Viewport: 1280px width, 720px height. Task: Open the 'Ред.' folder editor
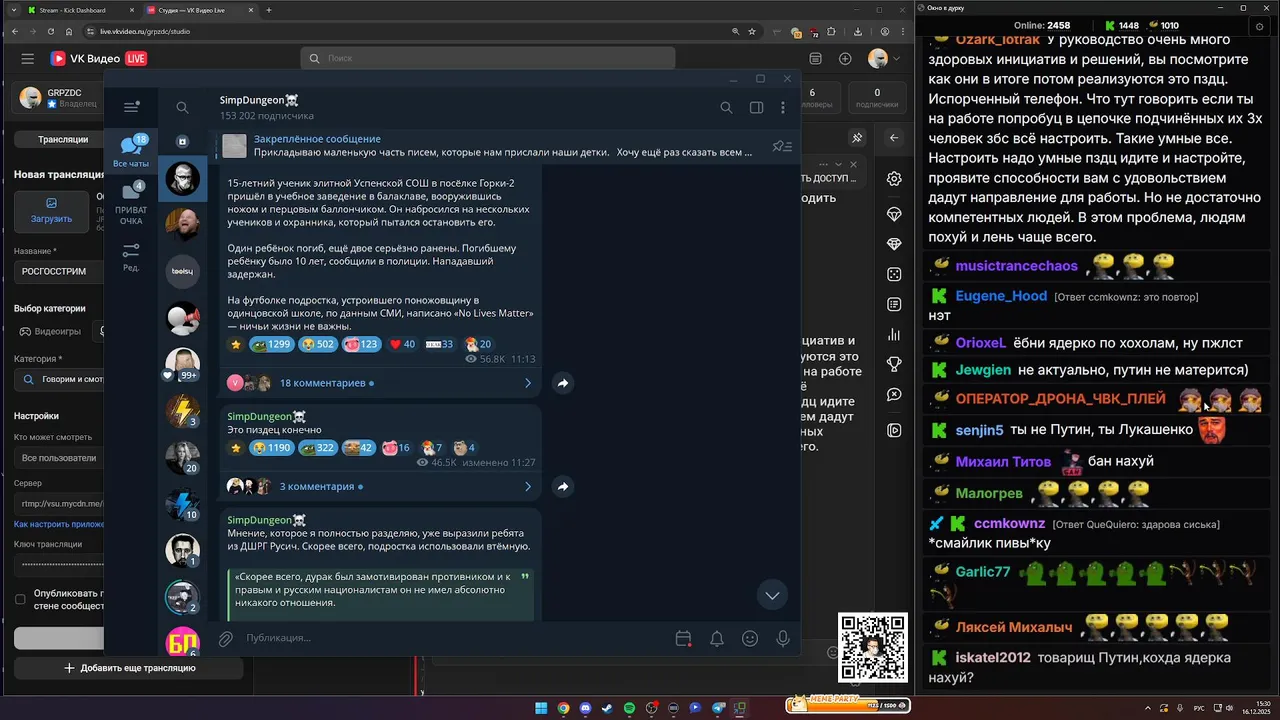(131, 257)
